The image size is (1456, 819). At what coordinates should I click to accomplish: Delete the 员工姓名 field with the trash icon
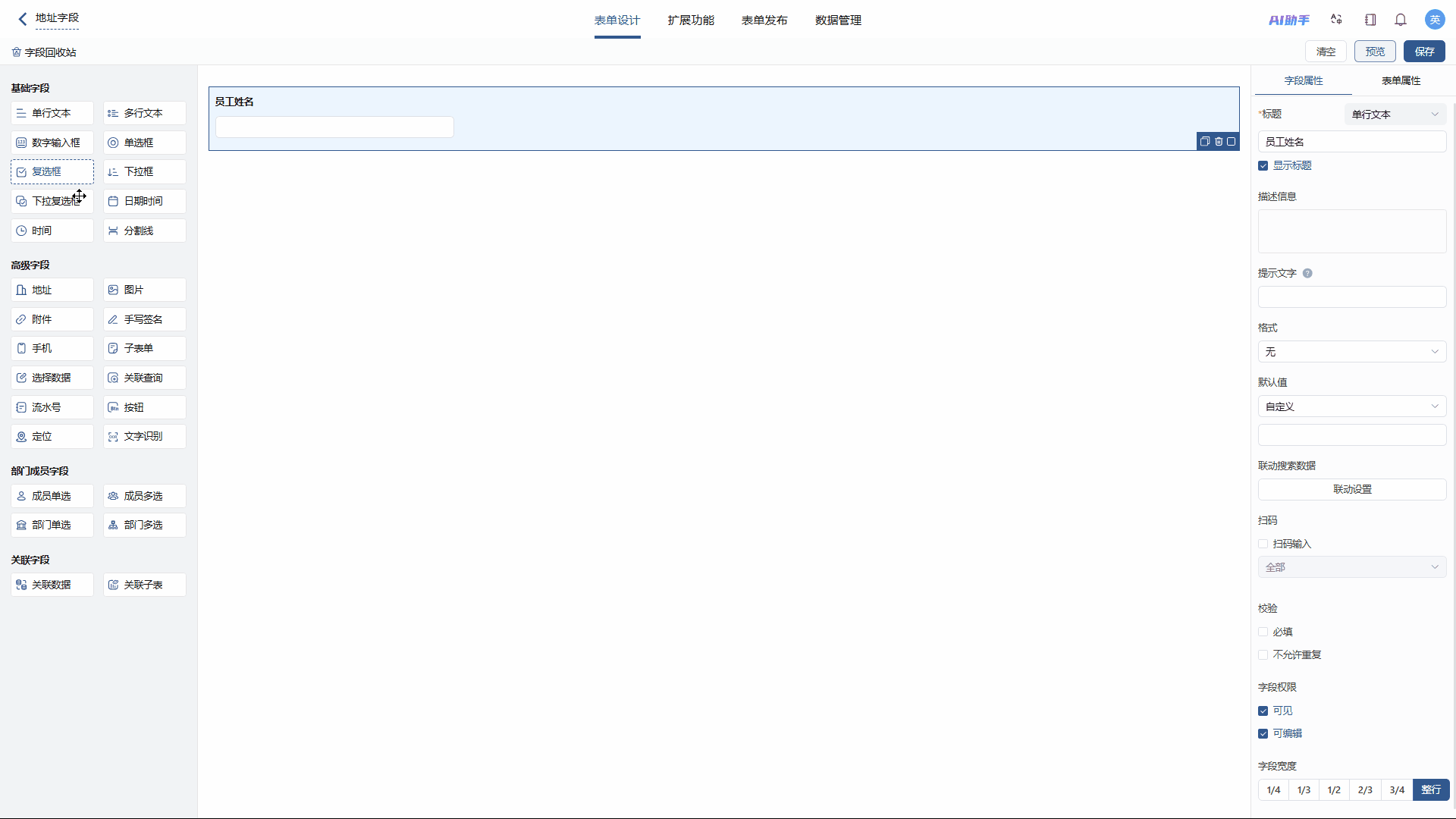pos(1219,142)
